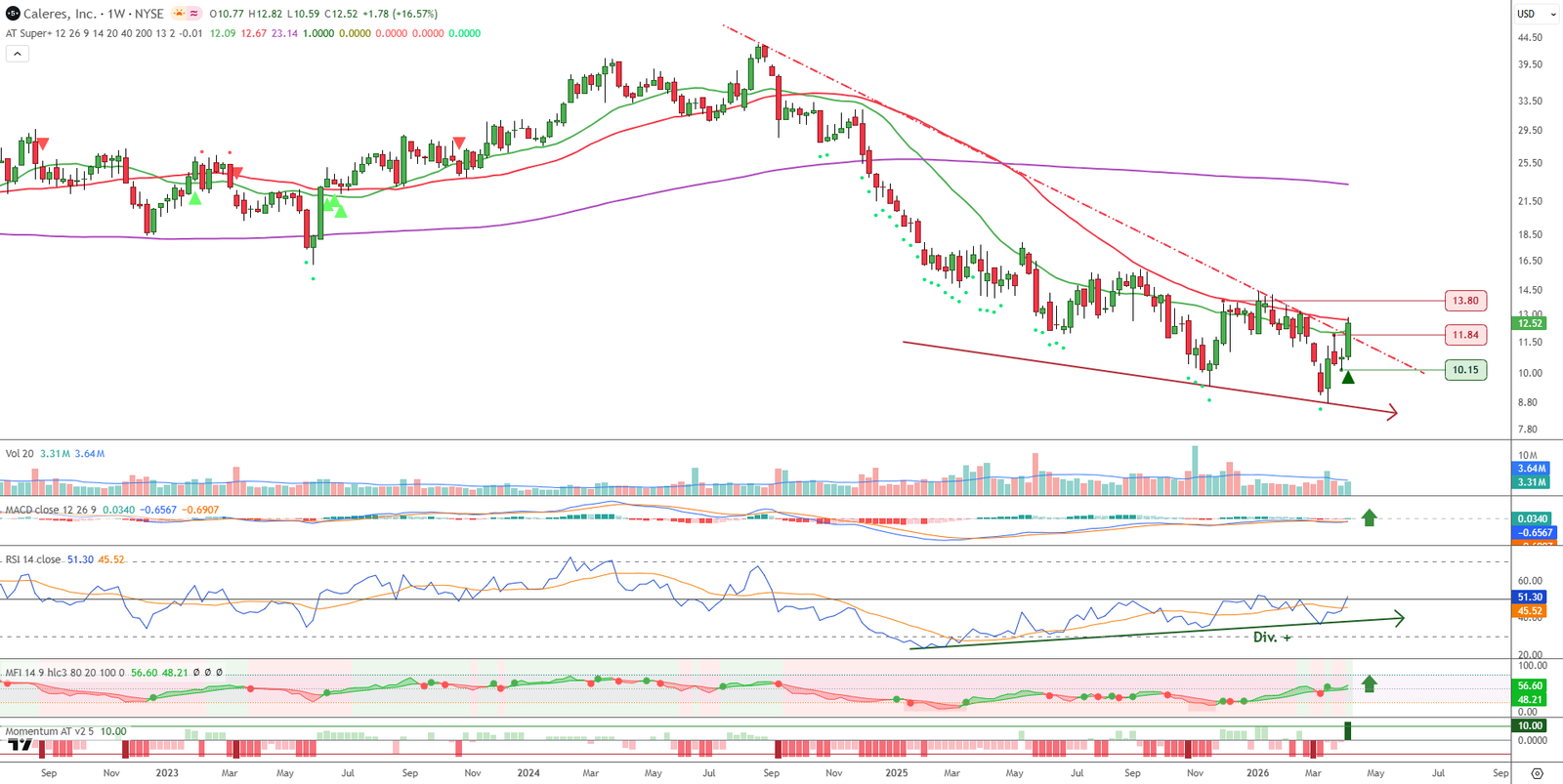
Task: Click the current price 12.52 axis tag
Action: pos(1529,323)
